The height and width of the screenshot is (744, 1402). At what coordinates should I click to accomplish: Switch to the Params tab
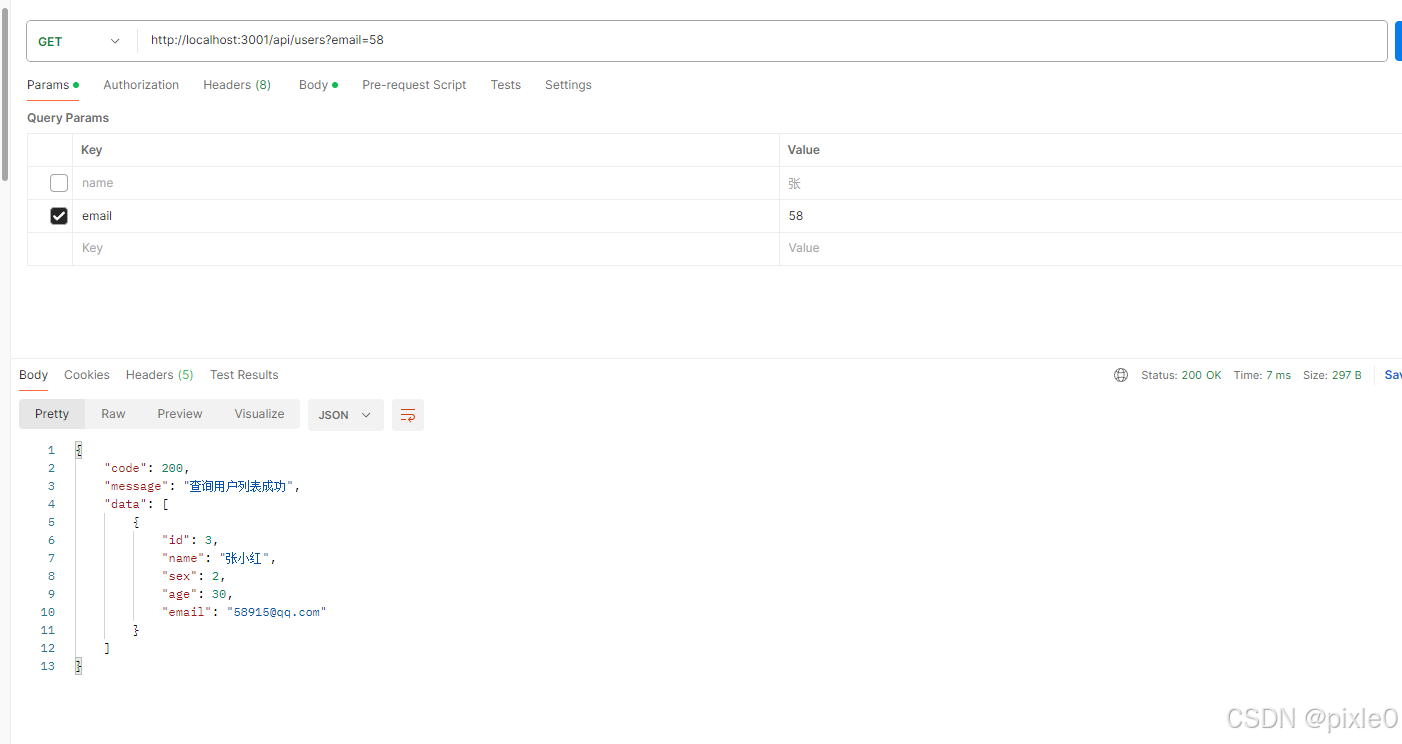pyautogui.click(x=53, y=85)
